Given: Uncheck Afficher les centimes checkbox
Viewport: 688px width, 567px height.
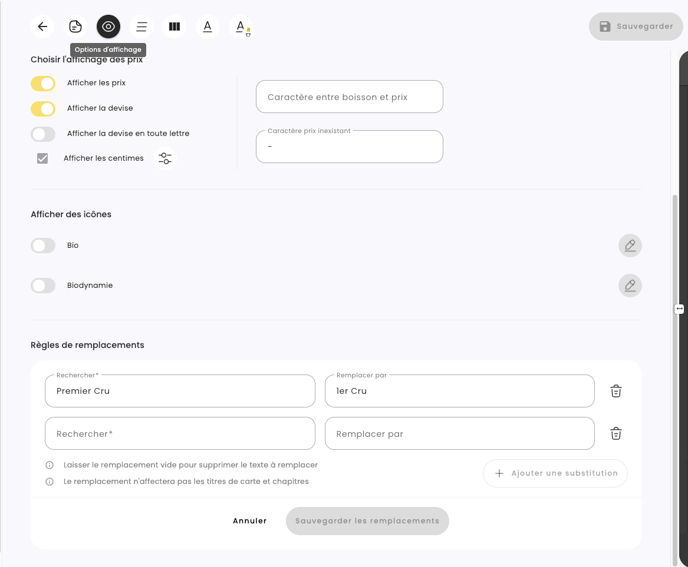Looking at the screenshot, I should [42, 158].
